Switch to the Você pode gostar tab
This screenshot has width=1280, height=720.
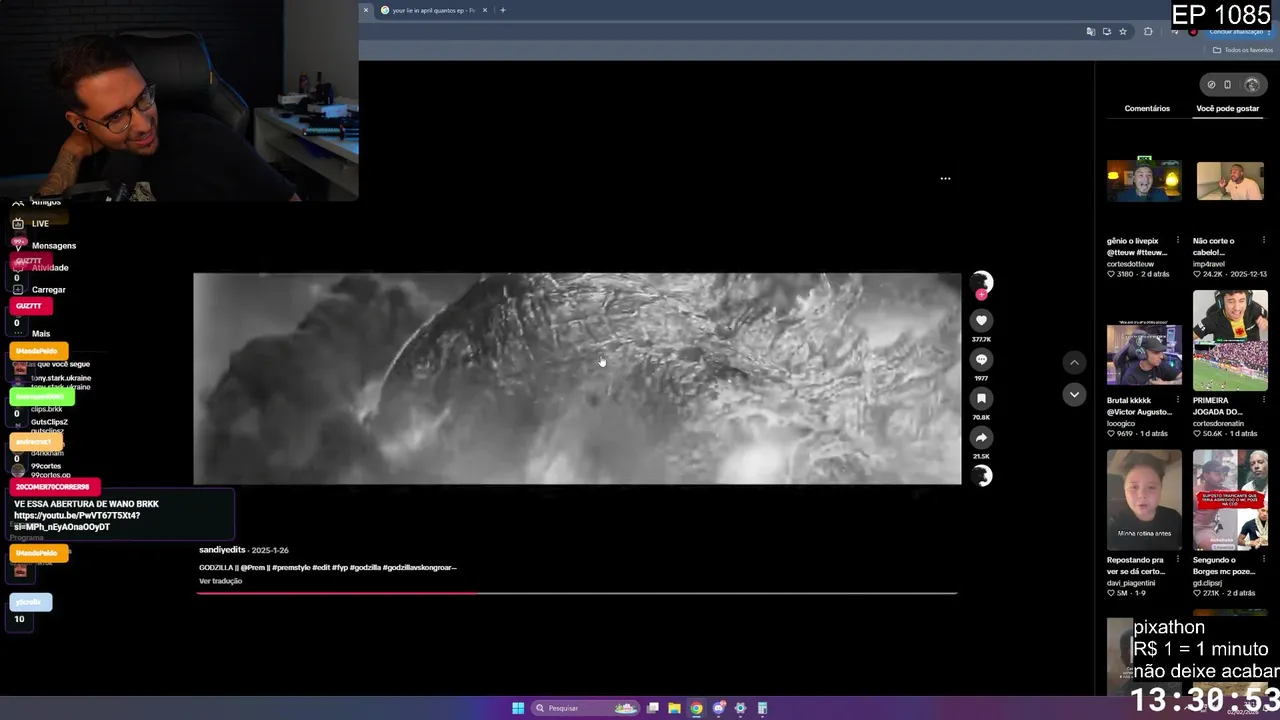point(1228,108)
